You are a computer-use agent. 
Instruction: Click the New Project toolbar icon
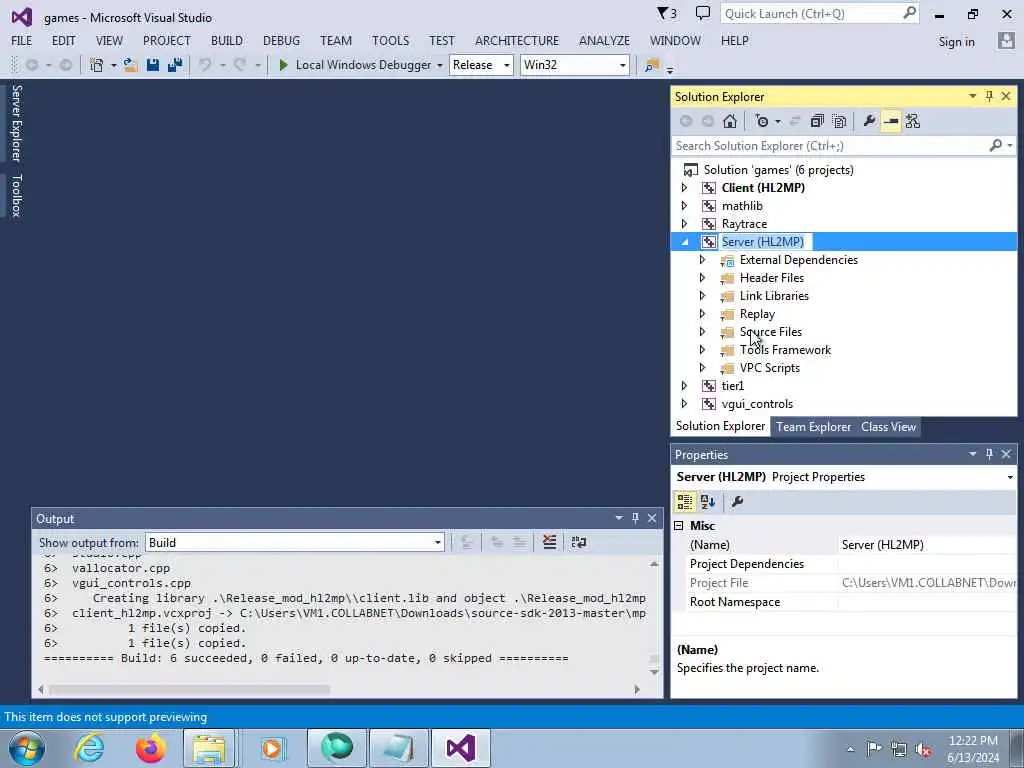(x=97, y=65)
